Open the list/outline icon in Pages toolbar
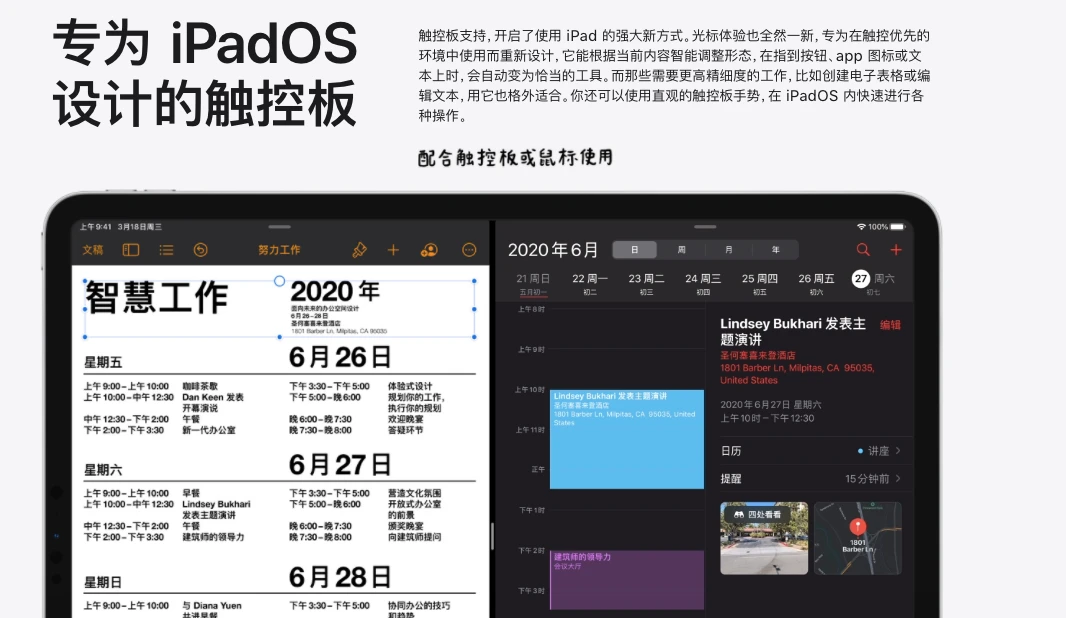 tap(166, 250)
